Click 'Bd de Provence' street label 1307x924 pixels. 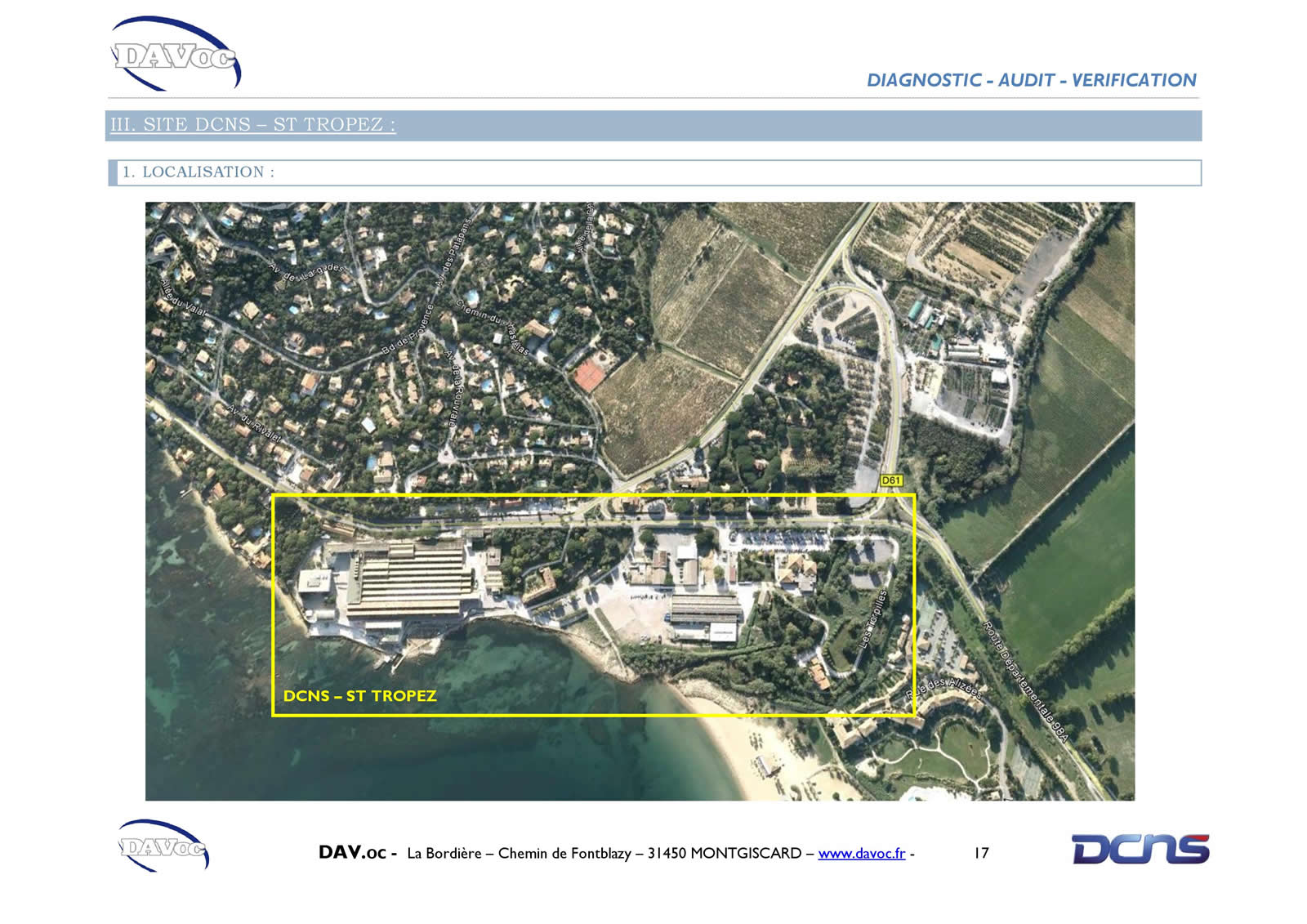pyautogui.click(x=409, y=330)
